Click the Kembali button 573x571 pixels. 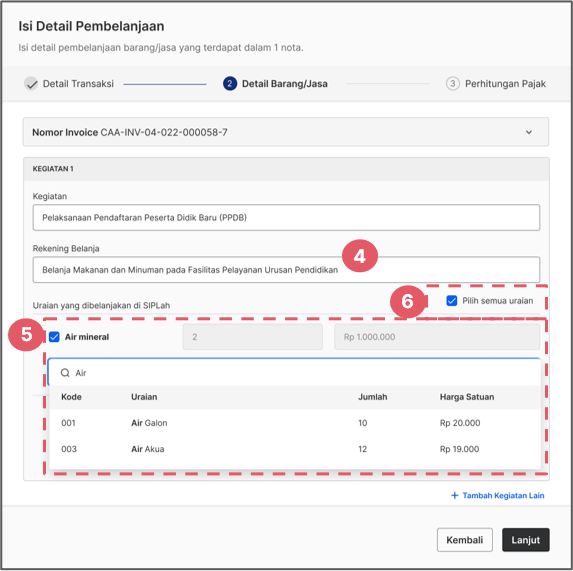pos(464,540)
